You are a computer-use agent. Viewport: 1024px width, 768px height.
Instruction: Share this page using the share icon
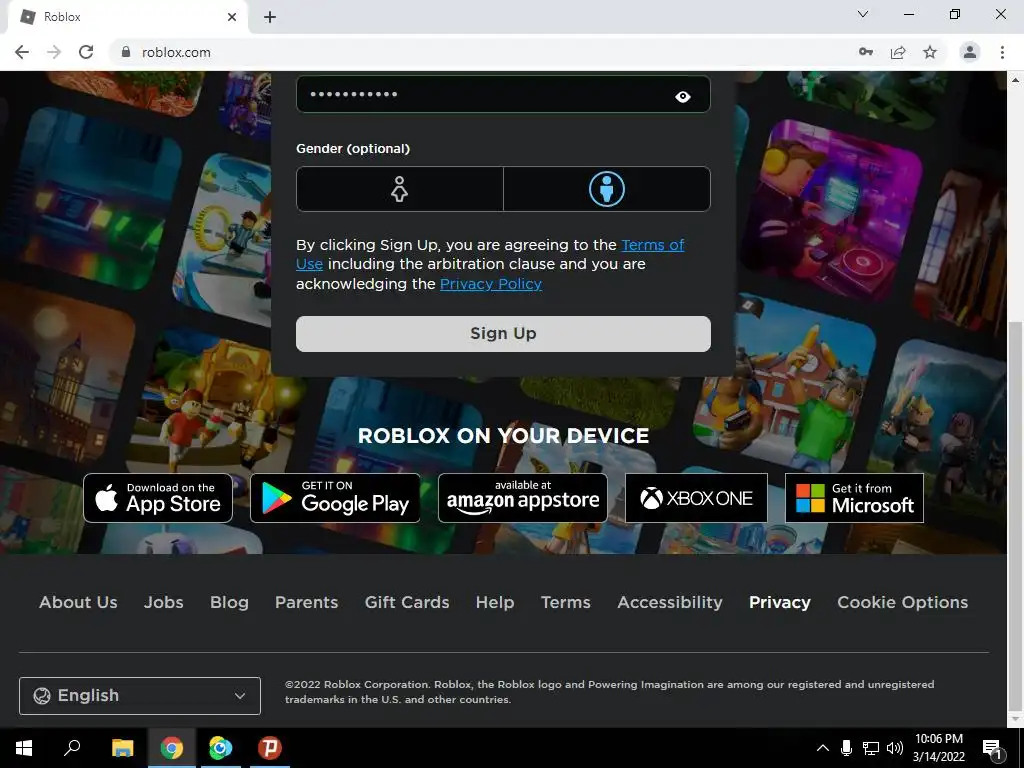coord(898,52)
